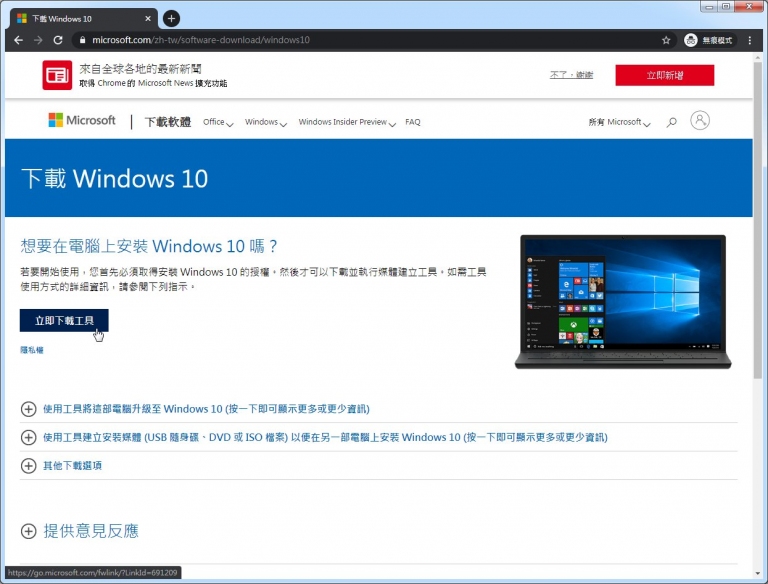This screenshot has width=768, height=584.
Task: Expand 其他下載選項 section
Action: [x=61, y=465]
